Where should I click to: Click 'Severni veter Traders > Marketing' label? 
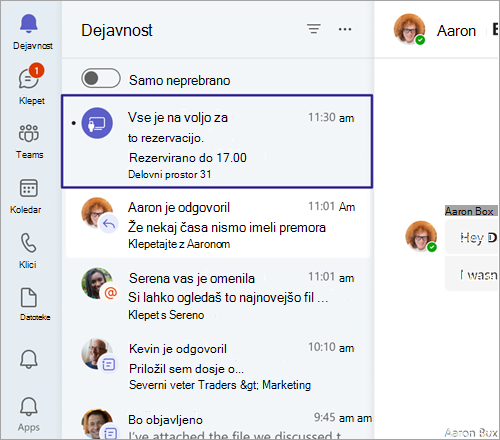(x=220, y=385)
